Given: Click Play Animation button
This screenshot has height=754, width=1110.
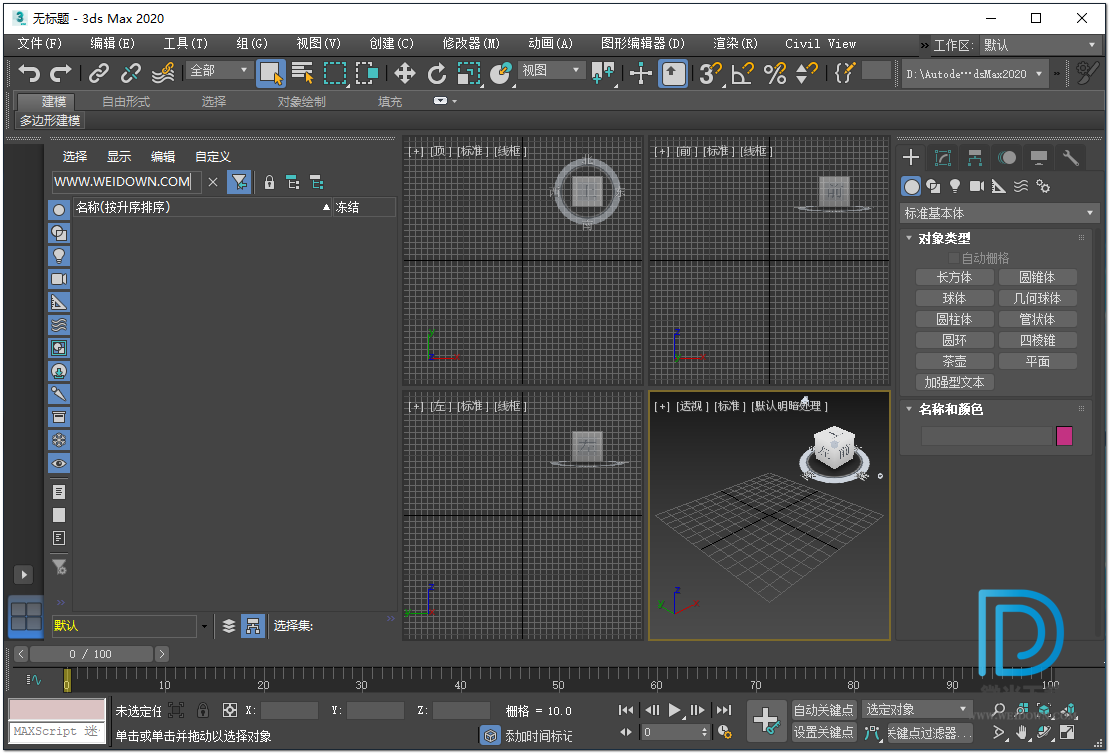Looking at the screenshot, I should 675,710.
